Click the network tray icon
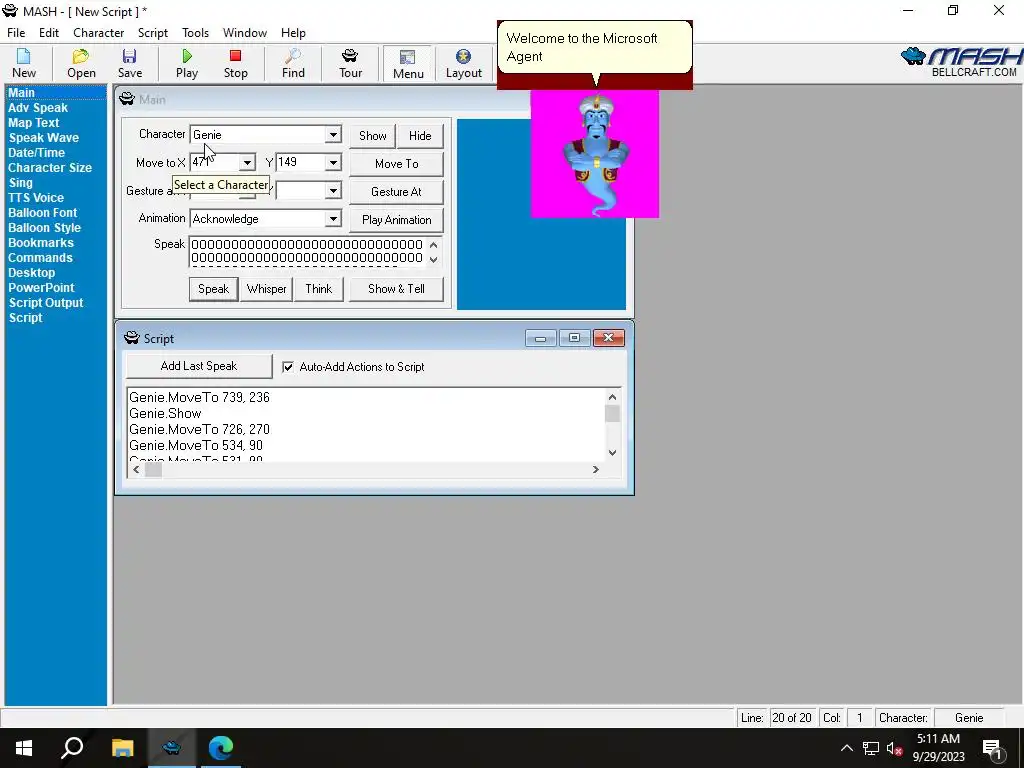The height and width of the screenshot is (768, 1024). (871, 748)
